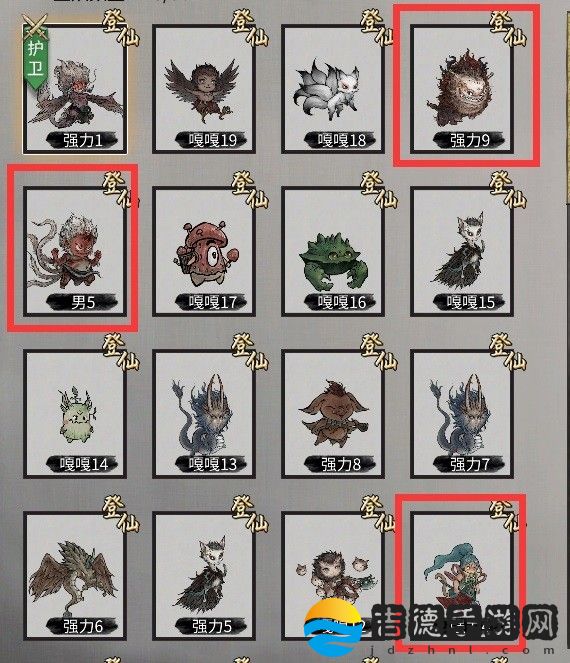The image size is (570, 663).
Task: Choose the cloaked cat card 强力5
Action: click(204, 576)
